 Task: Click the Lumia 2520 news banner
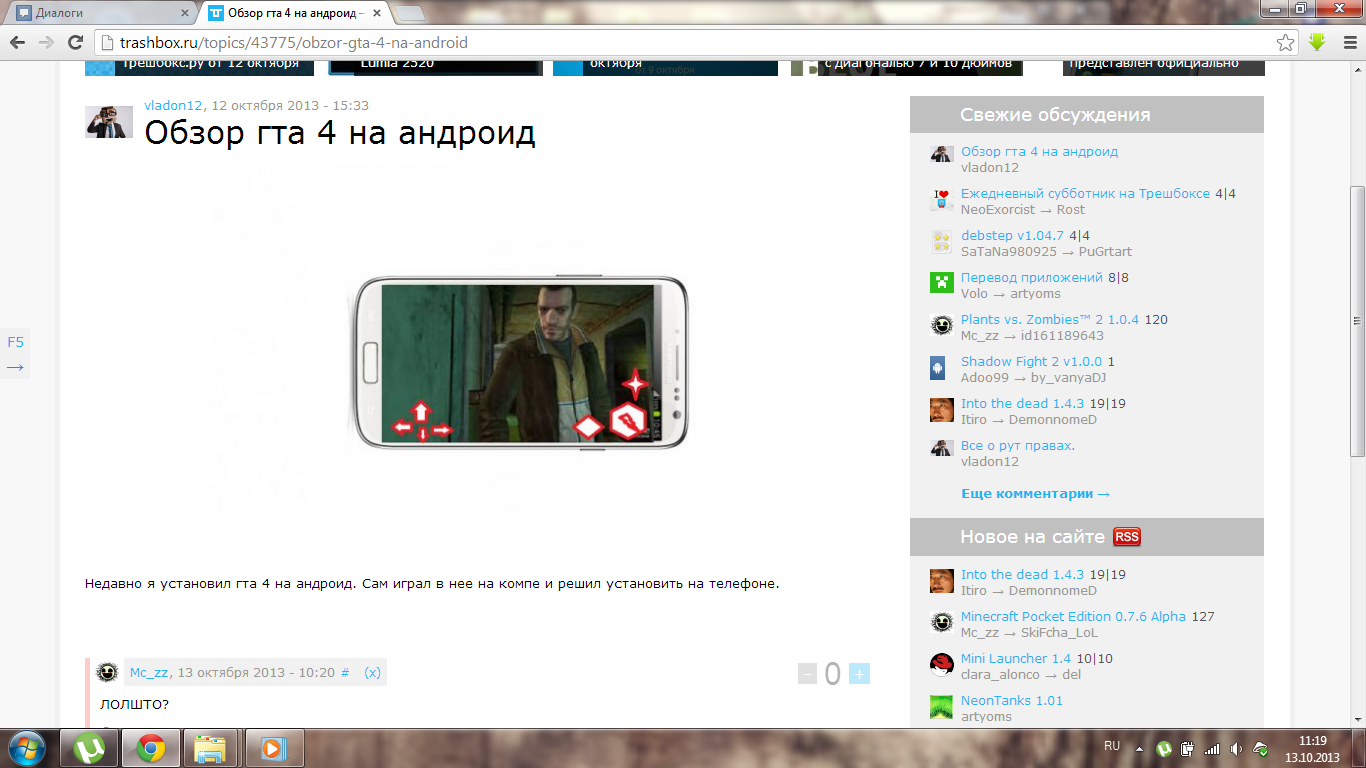click(436, 66)
